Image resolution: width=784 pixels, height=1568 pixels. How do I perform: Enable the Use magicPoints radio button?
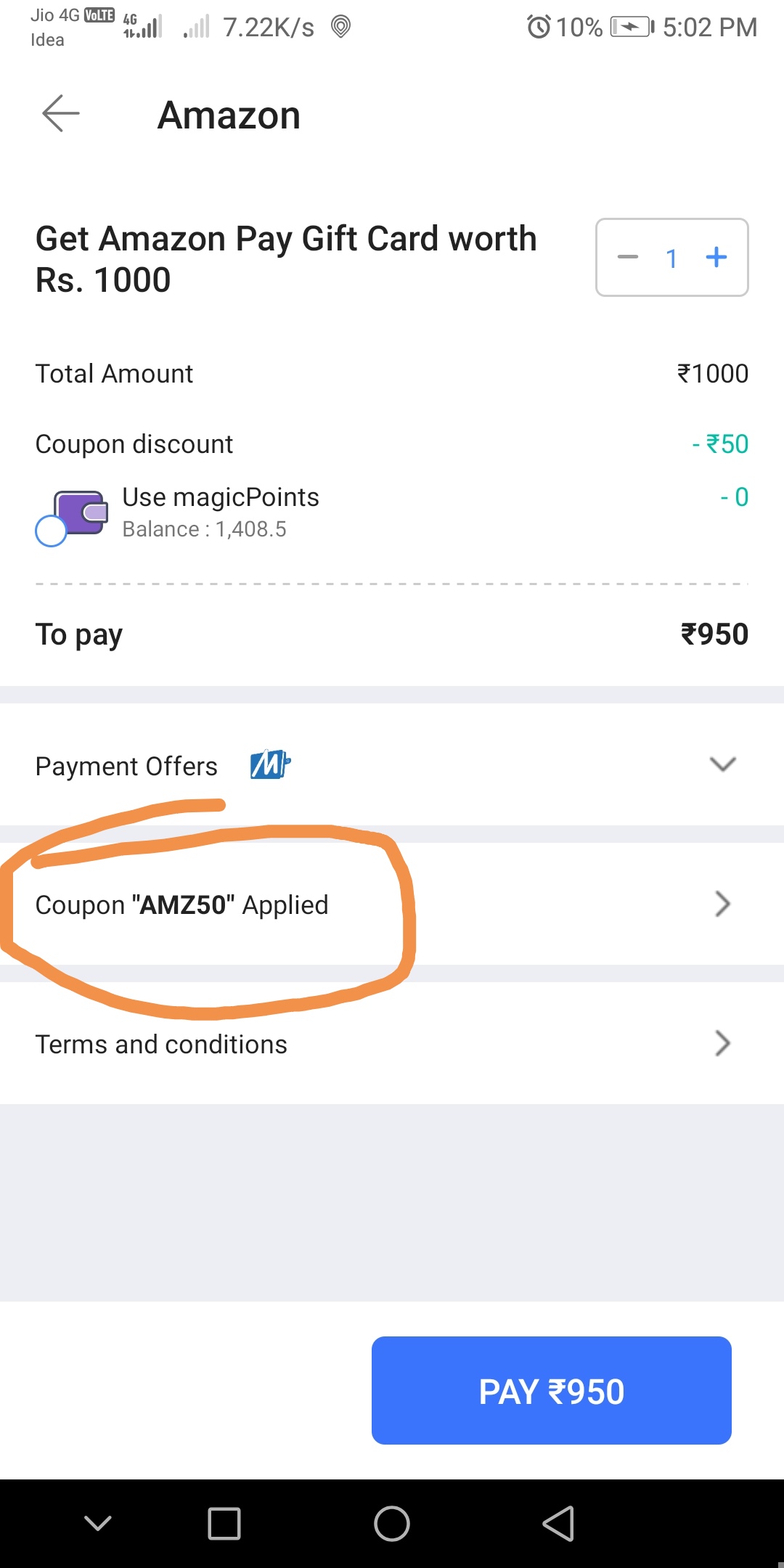tap(51, 531)
